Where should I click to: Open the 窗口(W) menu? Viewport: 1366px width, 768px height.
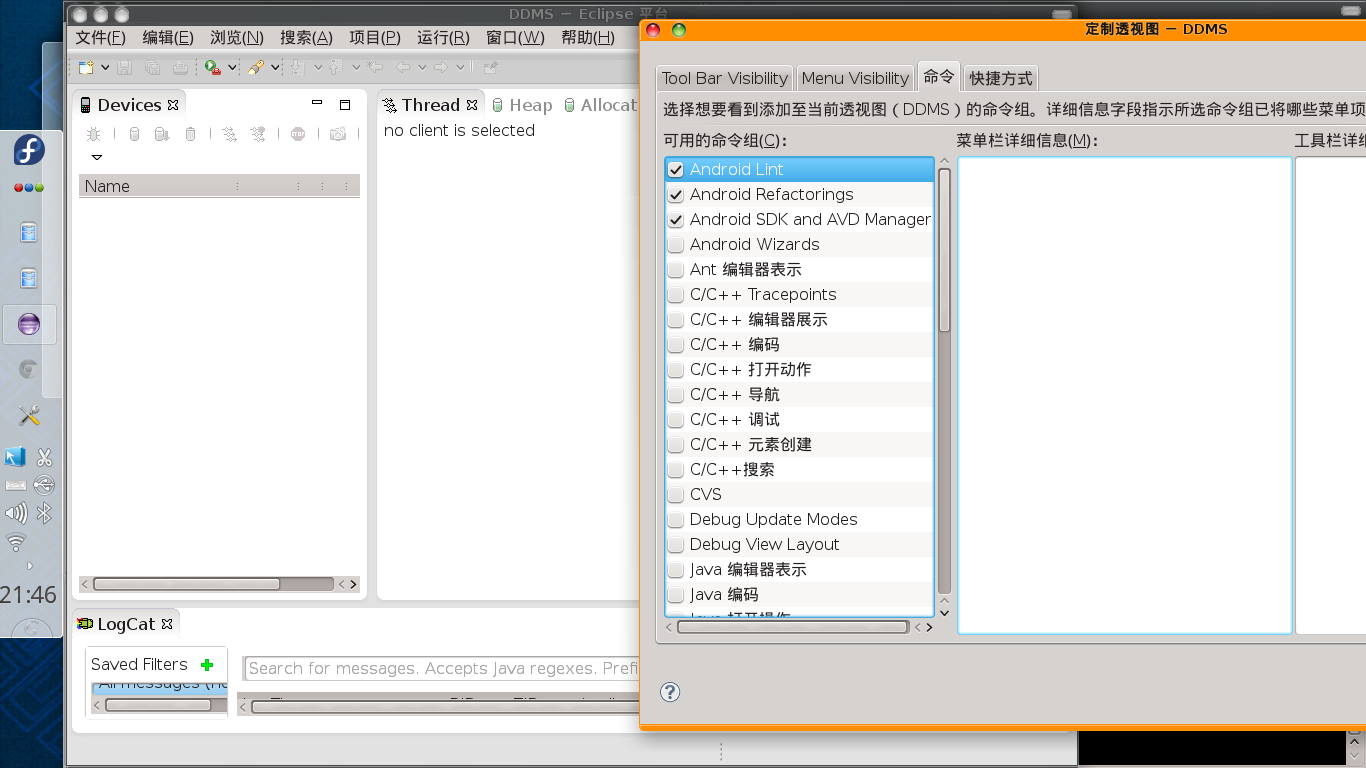515,38
